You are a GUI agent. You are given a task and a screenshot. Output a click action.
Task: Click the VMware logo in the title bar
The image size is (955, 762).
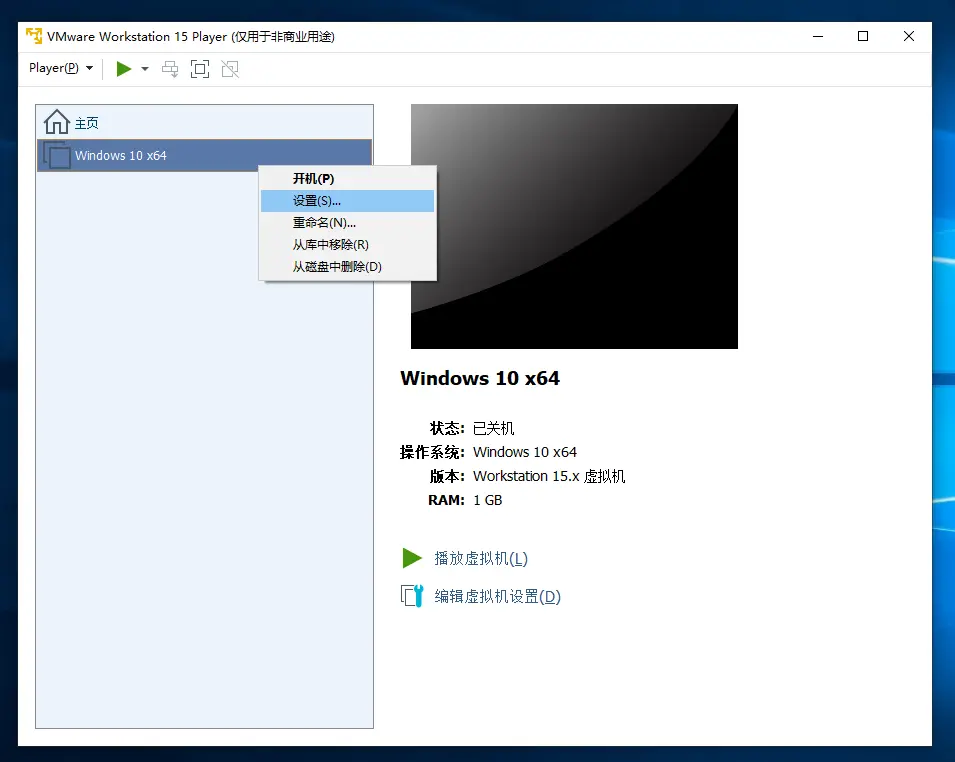click(34, 36)
